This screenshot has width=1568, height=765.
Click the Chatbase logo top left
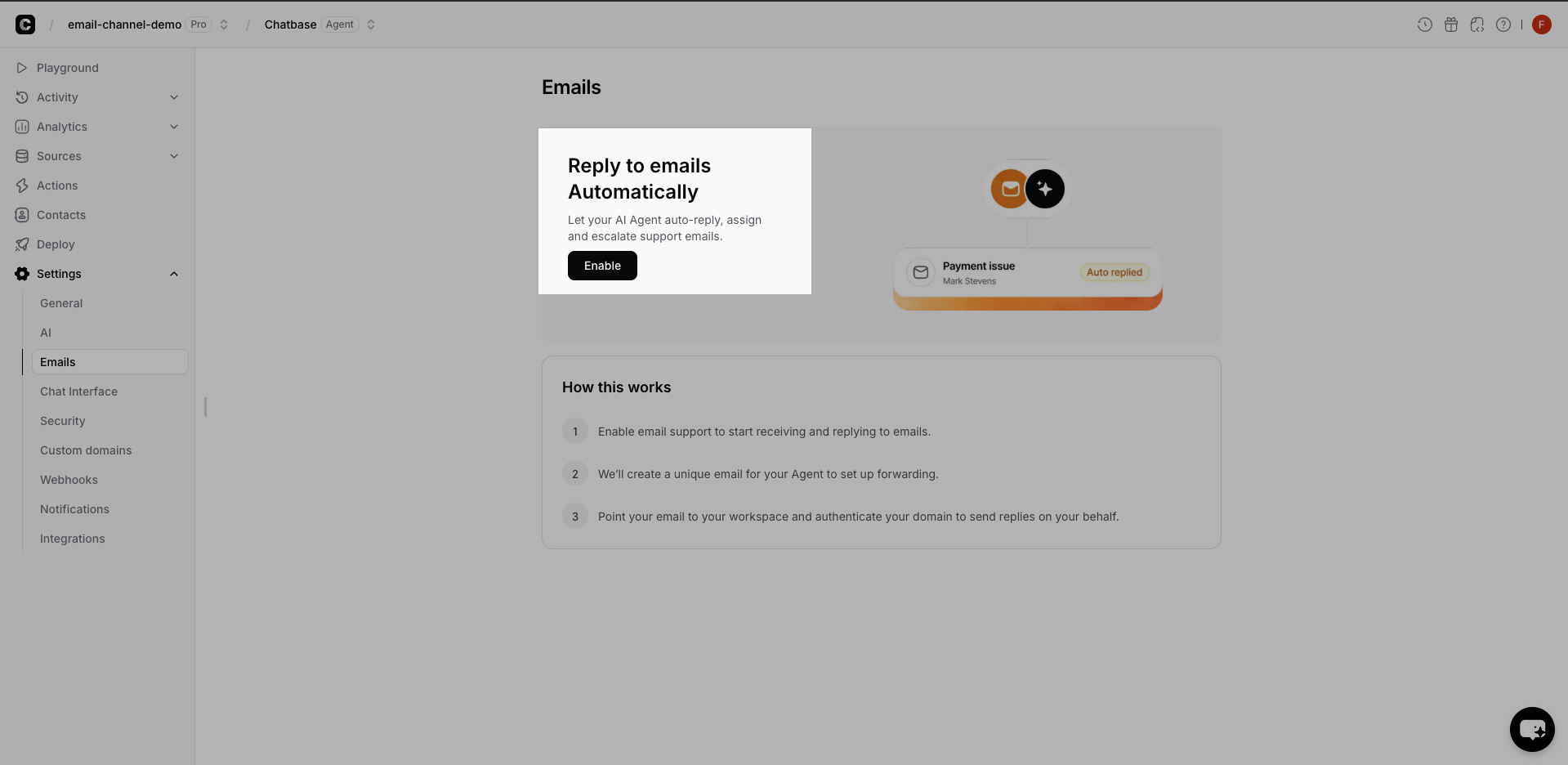(x=25, y=25)
